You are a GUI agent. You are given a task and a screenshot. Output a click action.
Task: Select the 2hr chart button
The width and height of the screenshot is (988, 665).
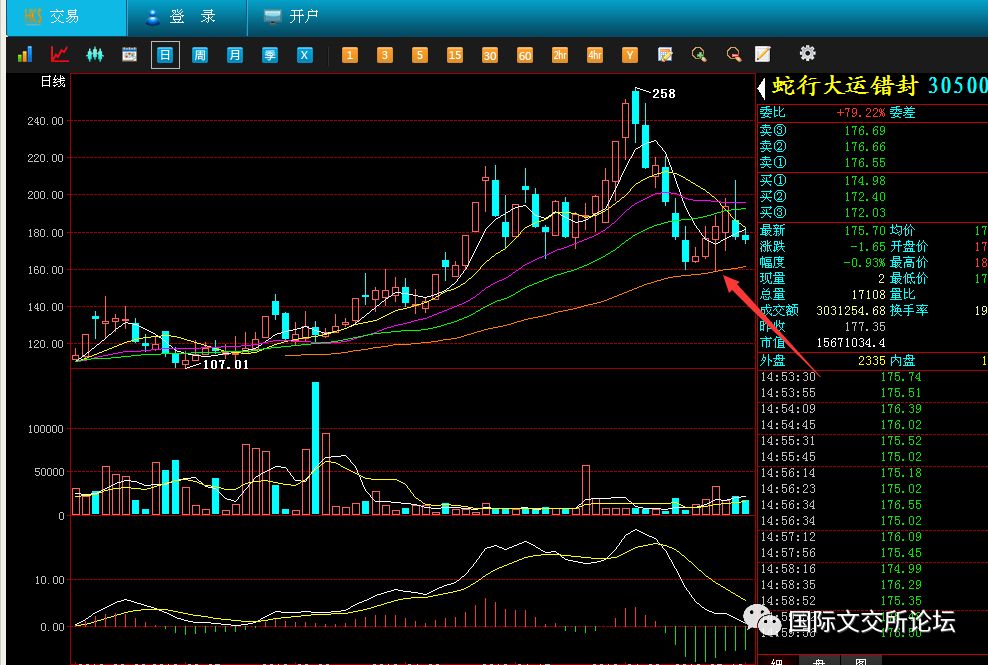coord(560,55)
